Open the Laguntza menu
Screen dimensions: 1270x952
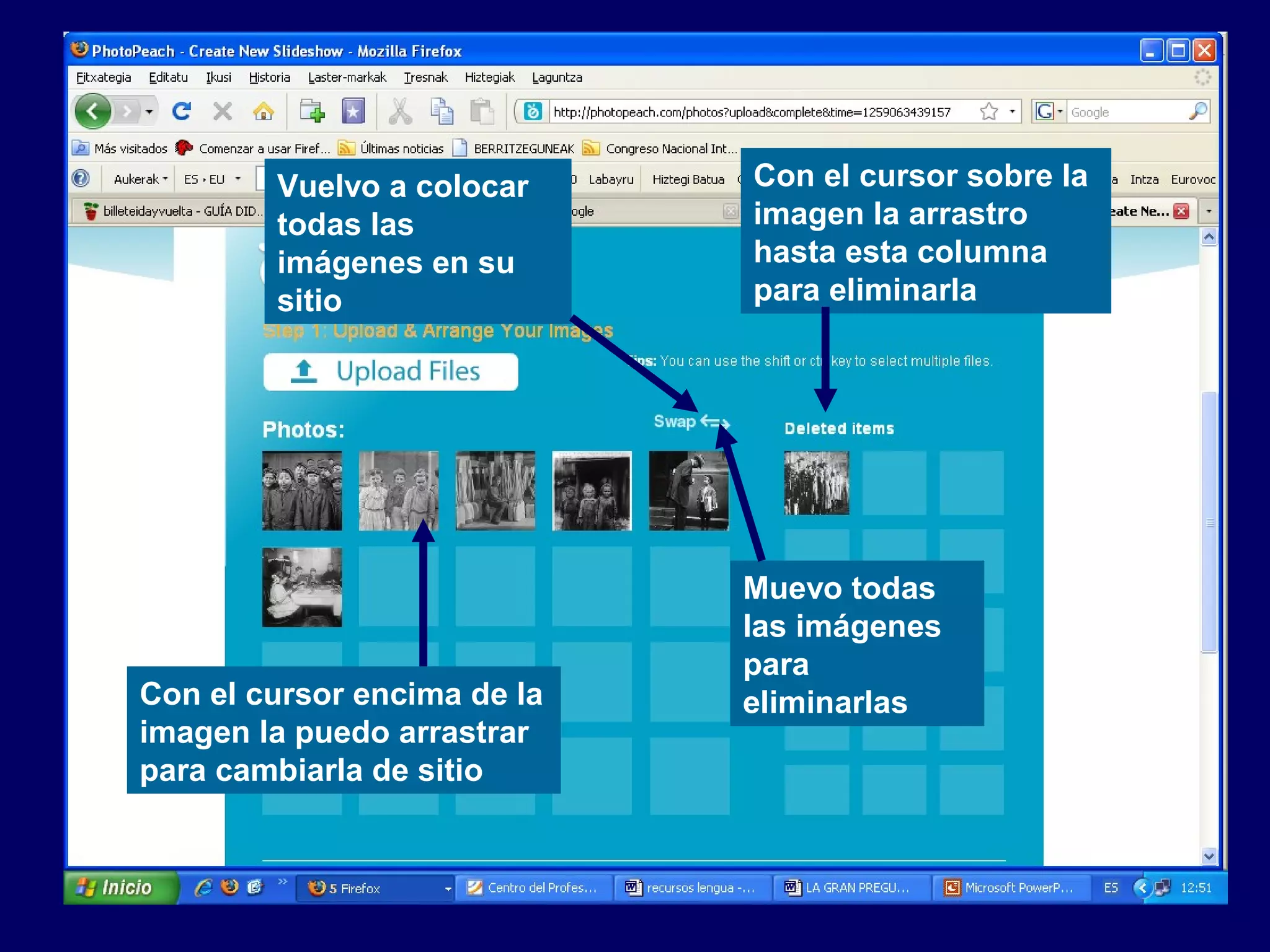tap(557, 77)
